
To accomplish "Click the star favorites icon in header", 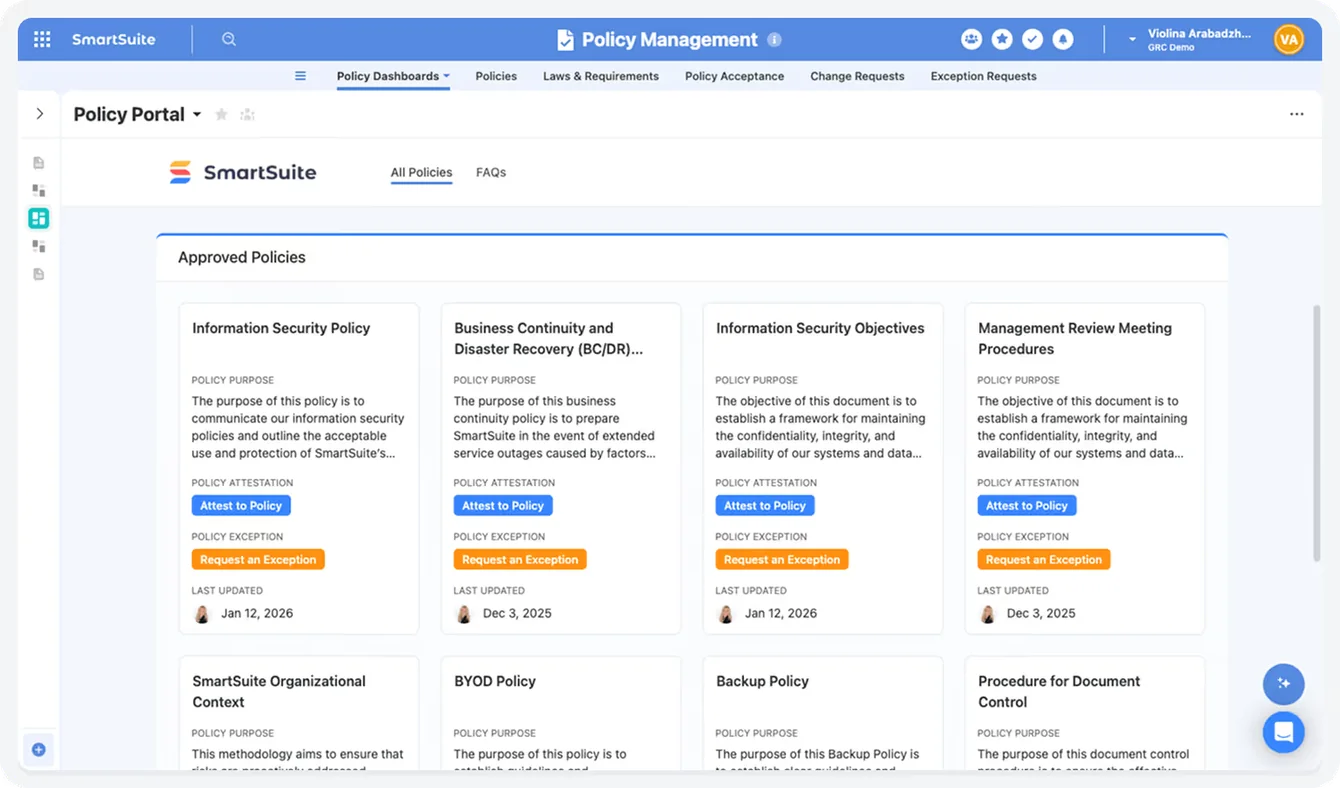I will tap(1002, 39).
